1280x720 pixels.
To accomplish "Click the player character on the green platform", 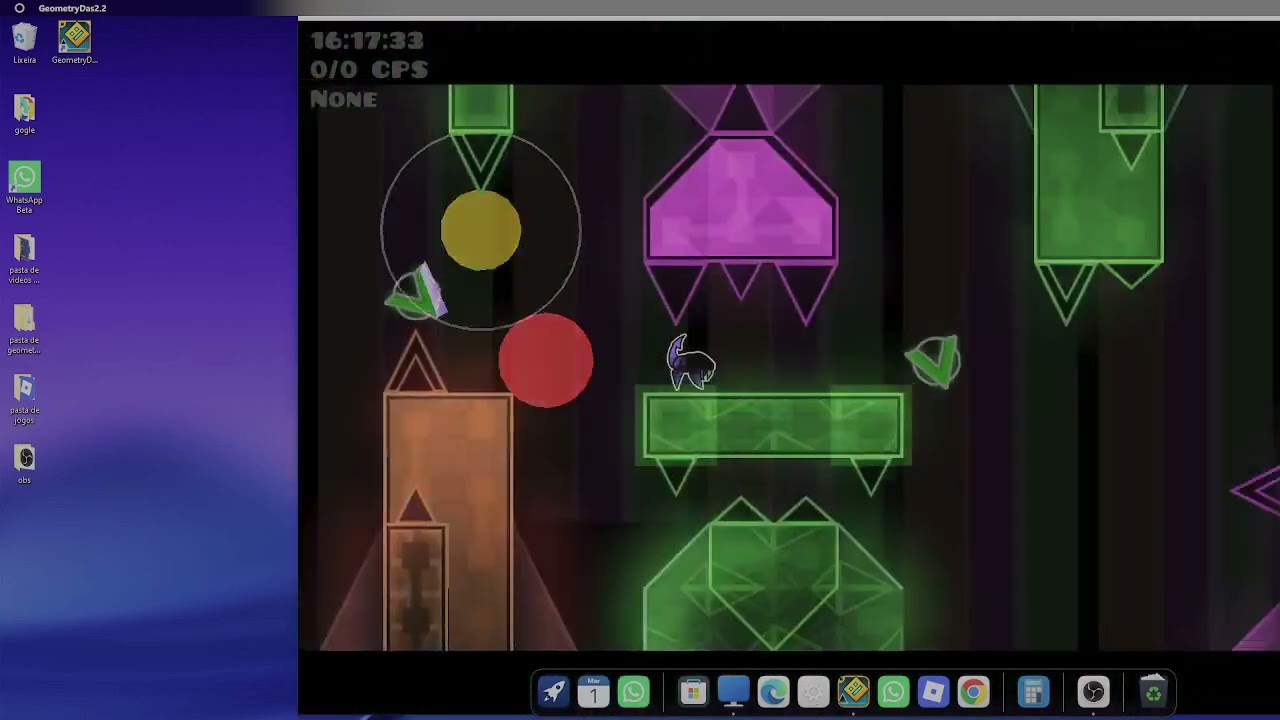I will coord(691,363).
